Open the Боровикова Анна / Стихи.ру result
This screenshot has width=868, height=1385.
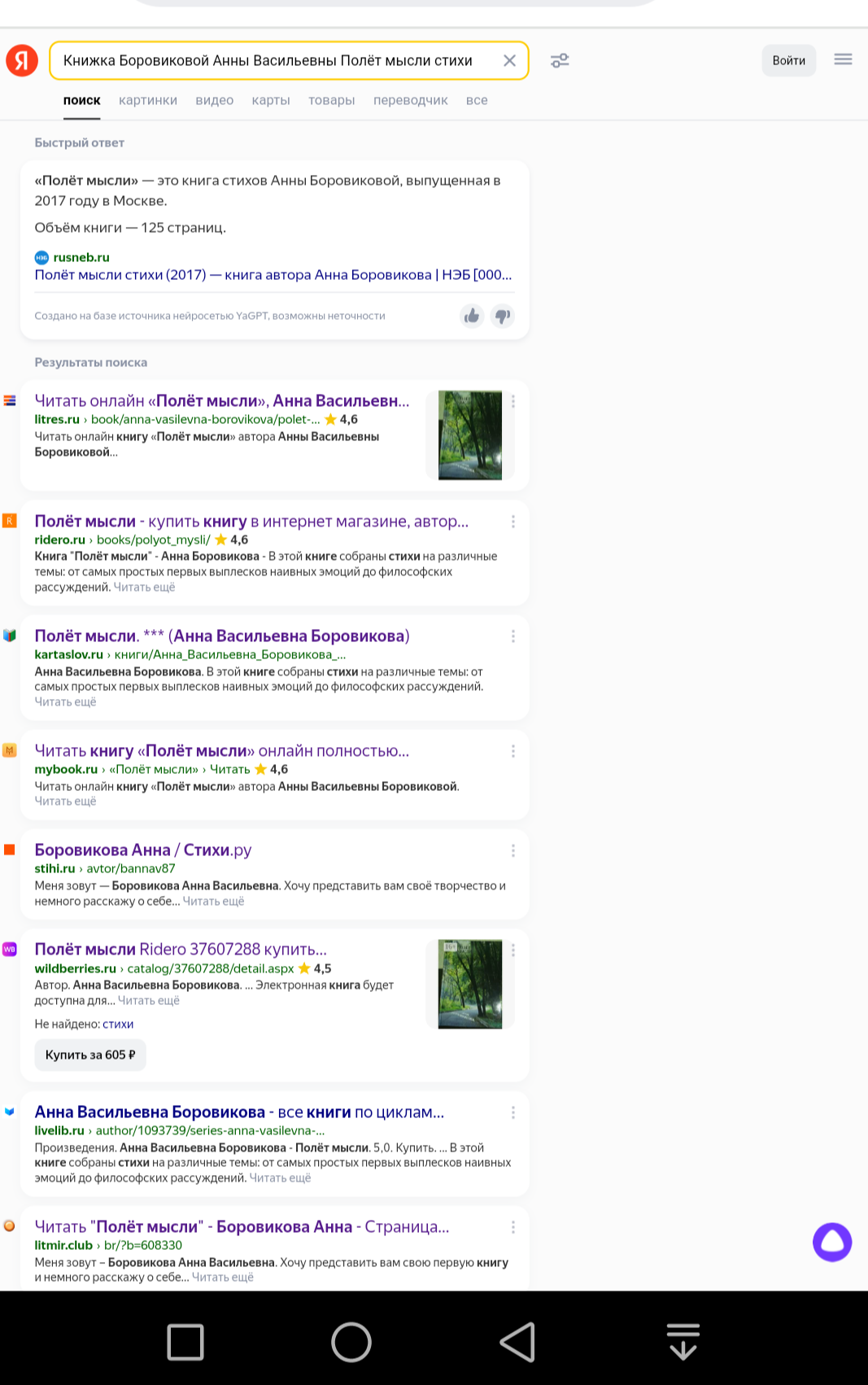[143, 850]
